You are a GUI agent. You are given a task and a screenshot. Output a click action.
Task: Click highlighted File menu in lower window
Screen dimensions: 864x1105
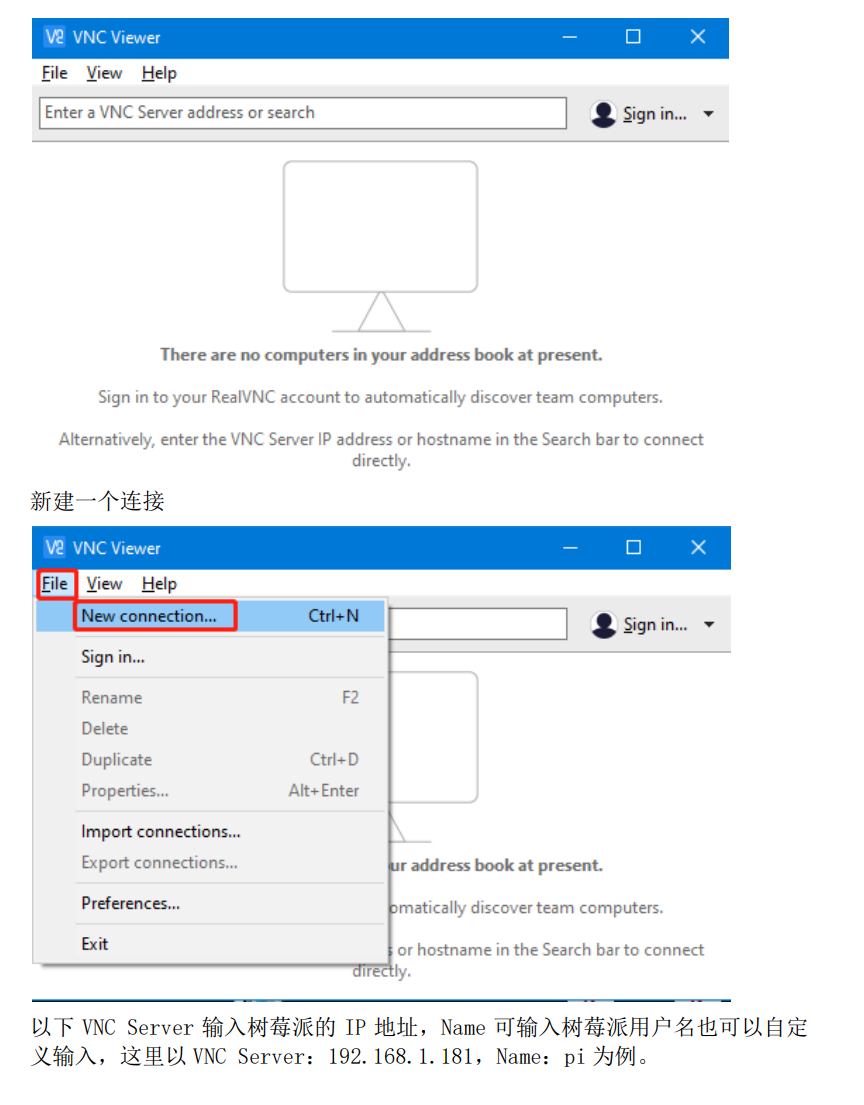point(55,584)
